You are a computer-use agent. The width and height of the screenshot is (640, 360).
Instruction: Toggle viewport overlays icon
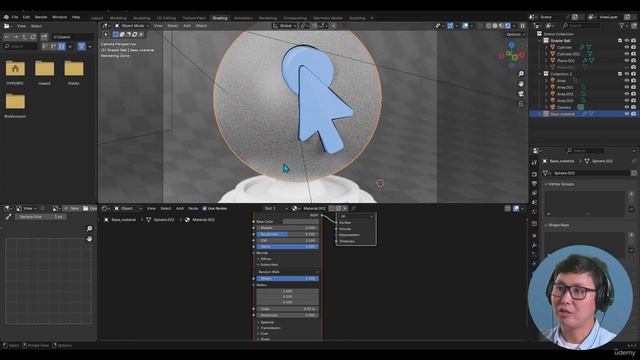coord(465,26)
